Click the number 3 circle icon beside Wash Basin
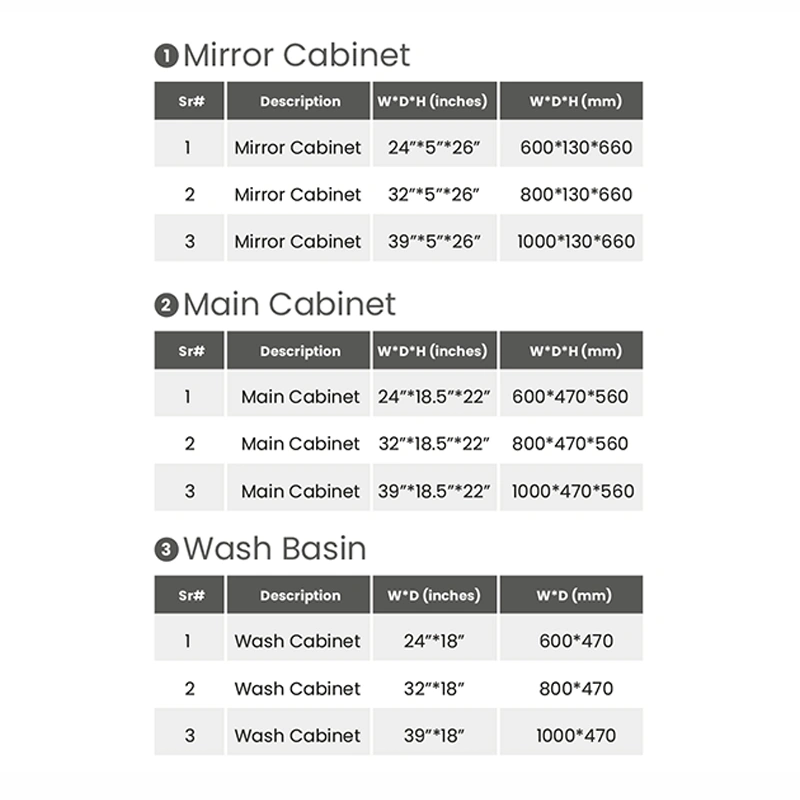This screenshot has height=800, width=800. click(166, 549)
